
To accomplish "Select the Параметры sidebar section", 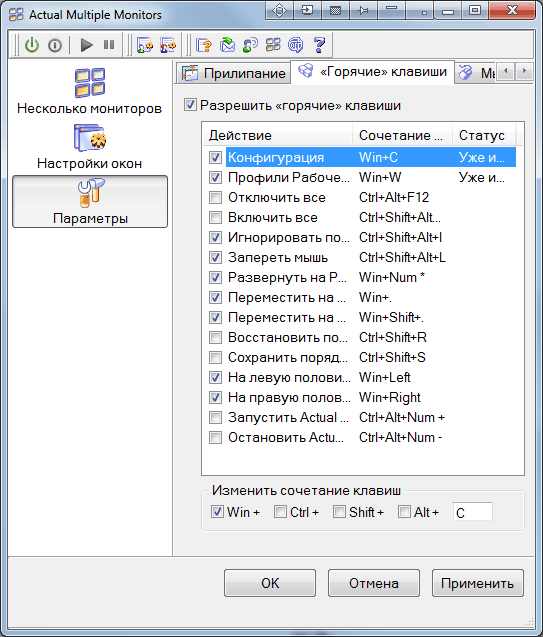I will [x=90, y=202].
